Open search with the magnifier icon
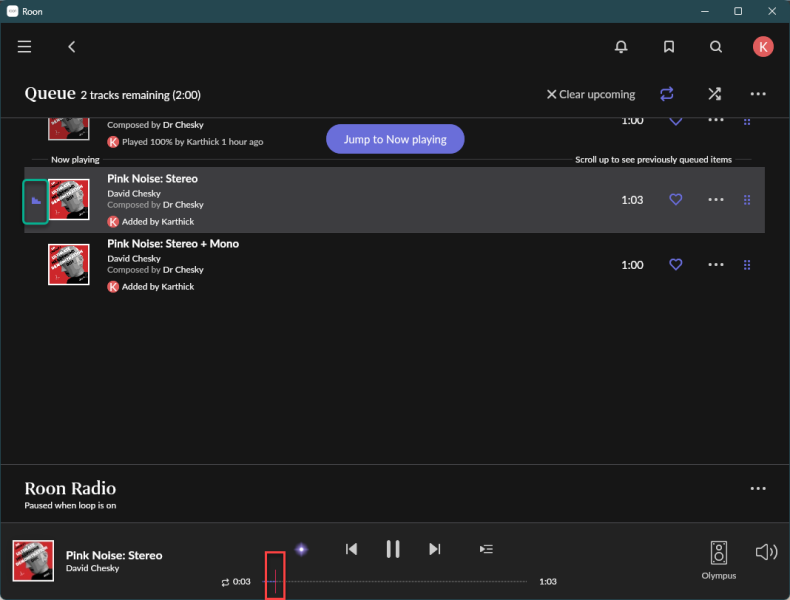Image resolution: width=790 pixels, height=600 pixels. 716,47
